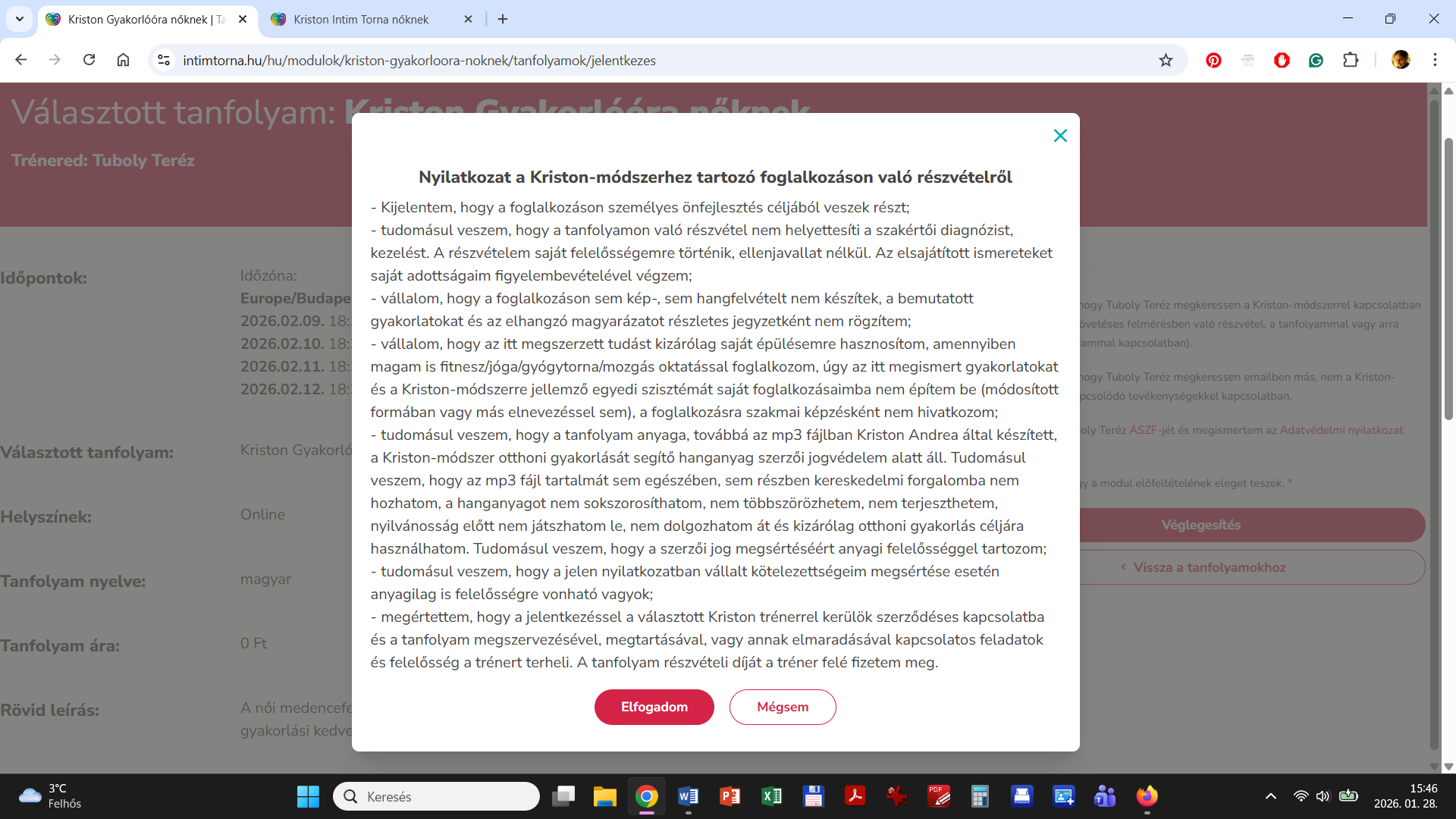
Task: Open Word from the taskbar
Action: click(x=688, y=796)
